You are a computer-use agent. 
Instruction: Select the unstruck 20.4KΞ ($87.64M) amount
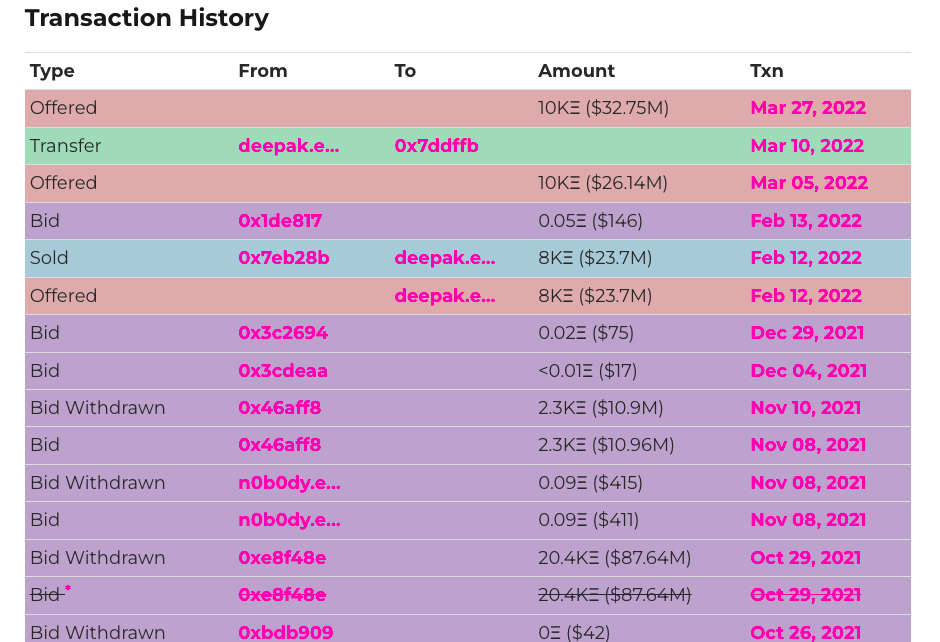(614, 557)
